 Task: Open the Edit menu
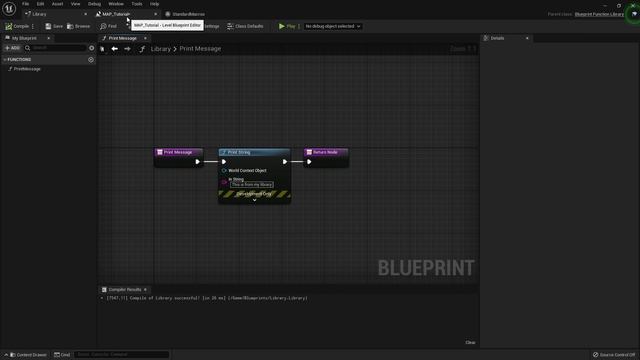[x=40, y=4]
